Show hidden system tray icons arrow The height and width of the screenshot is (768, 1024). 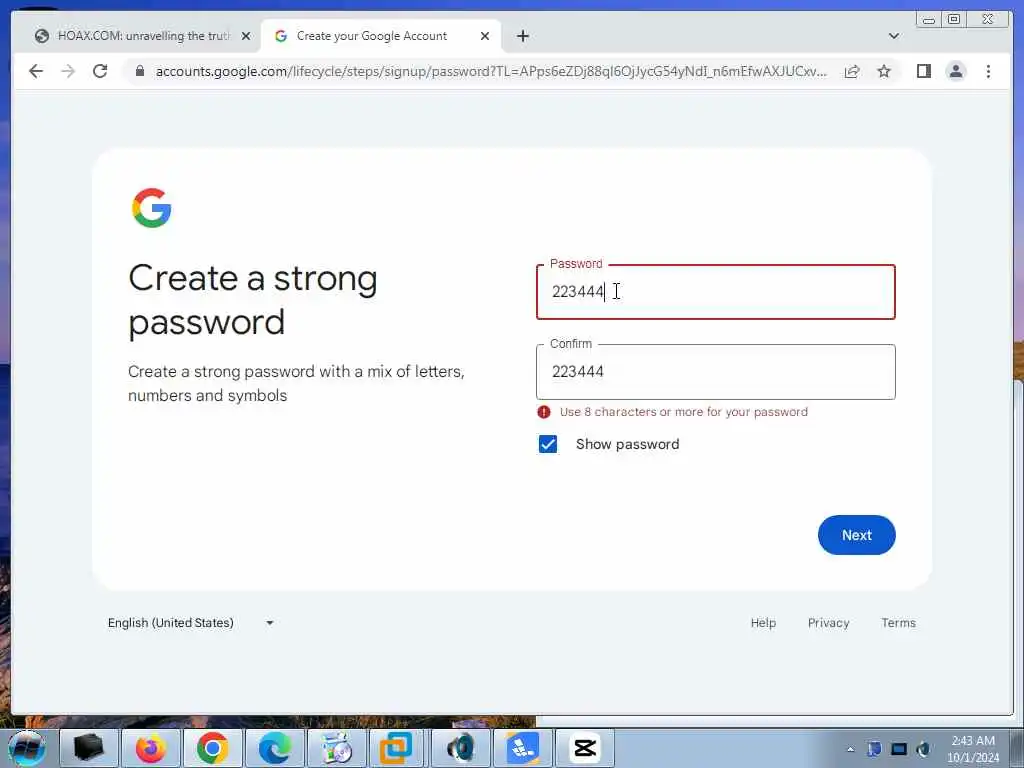pos(850,749)
